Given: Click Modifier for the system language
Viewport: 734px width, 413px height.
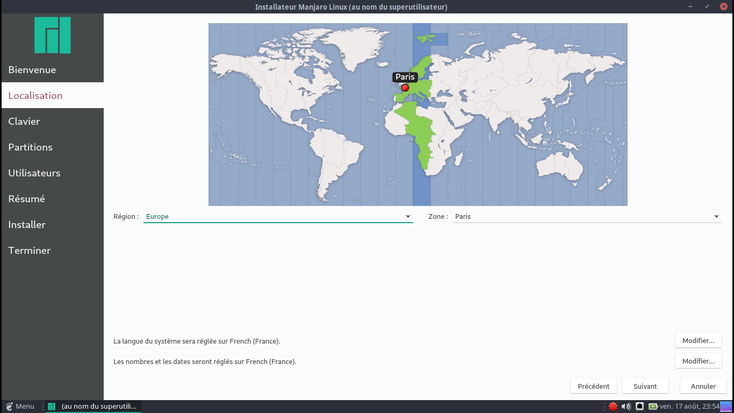Looking at the screenshot, I should click(698, 340).
